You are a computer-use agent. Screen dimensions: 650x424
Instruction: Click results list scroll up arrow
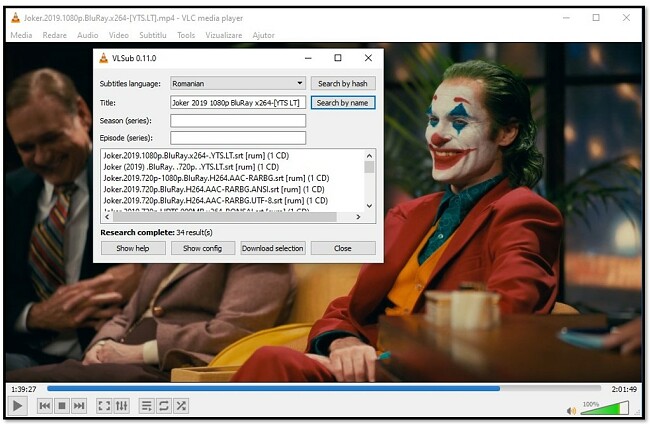click(369, 156)
